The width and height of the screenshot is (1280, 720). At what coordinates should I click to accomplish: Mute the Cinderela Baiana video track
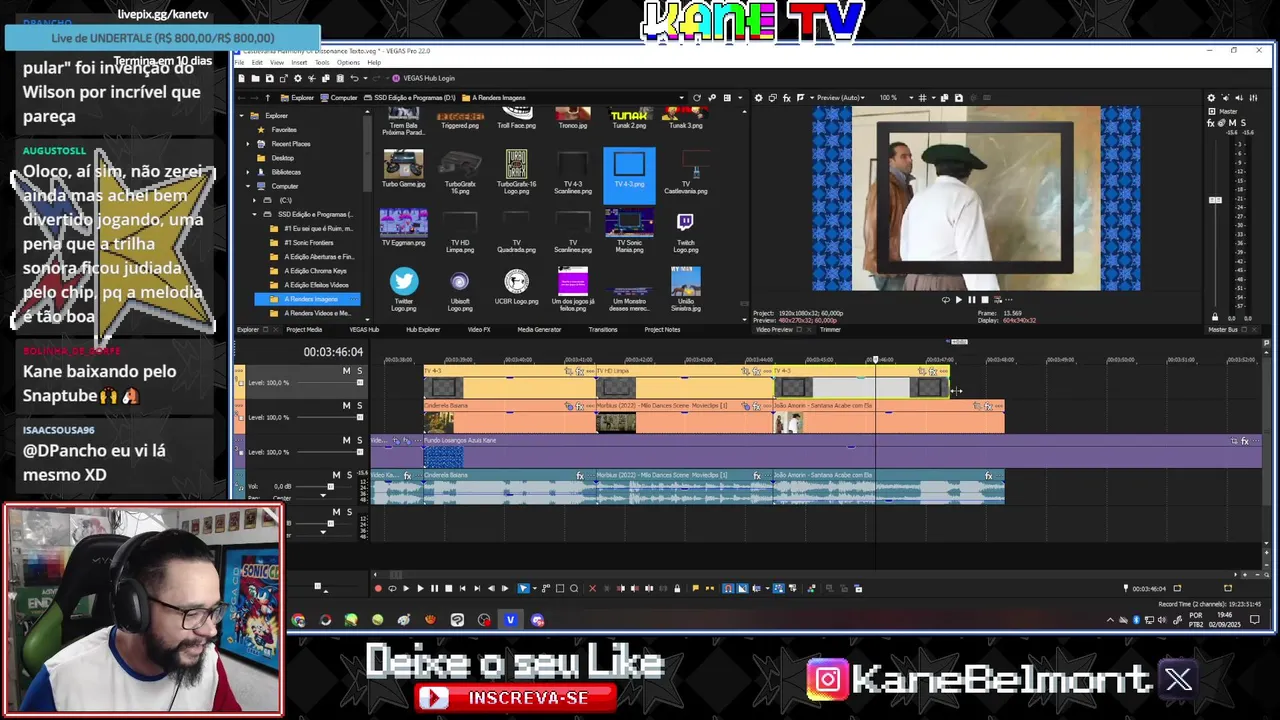347,405
